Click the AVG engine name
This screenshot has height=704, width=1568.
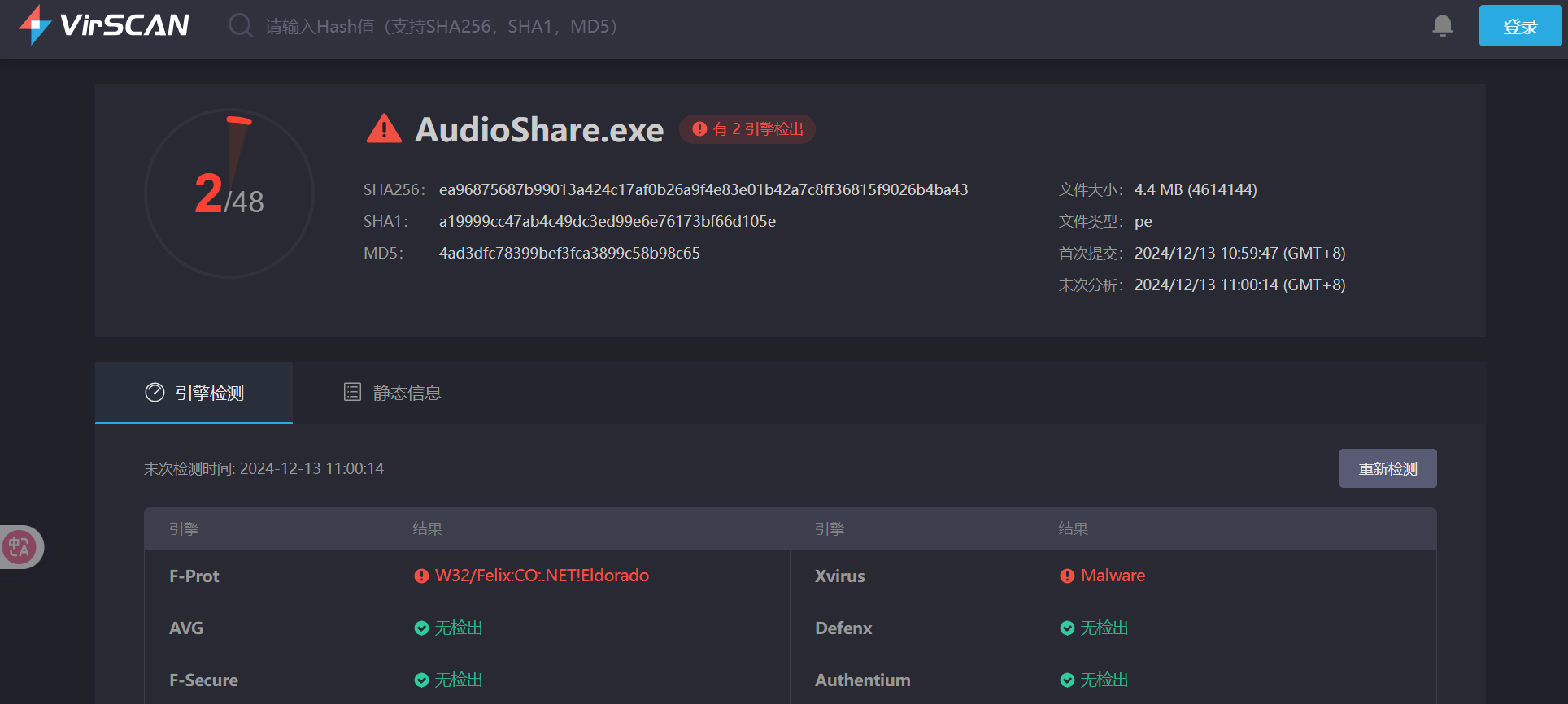tap(185, 628)
